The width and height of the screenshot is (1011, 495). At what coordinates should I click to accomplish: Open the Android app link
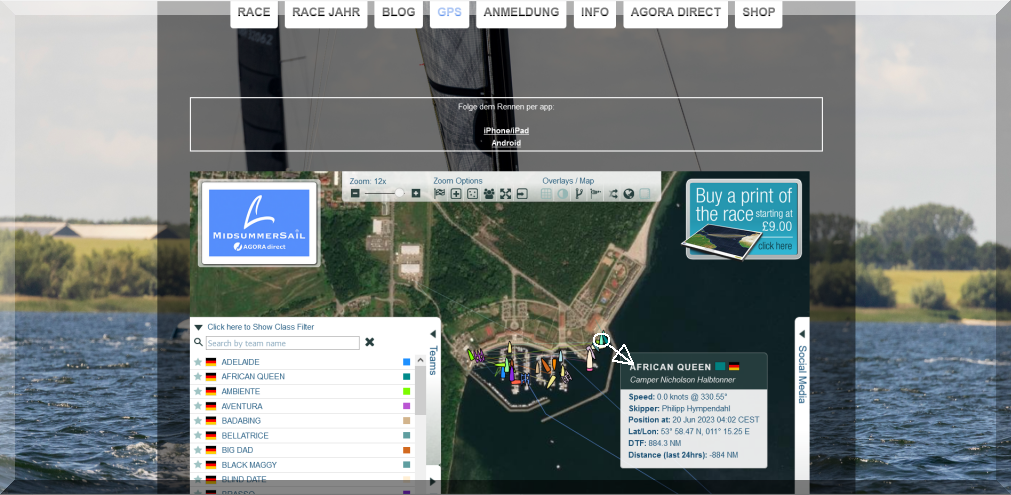coord(506,143)
